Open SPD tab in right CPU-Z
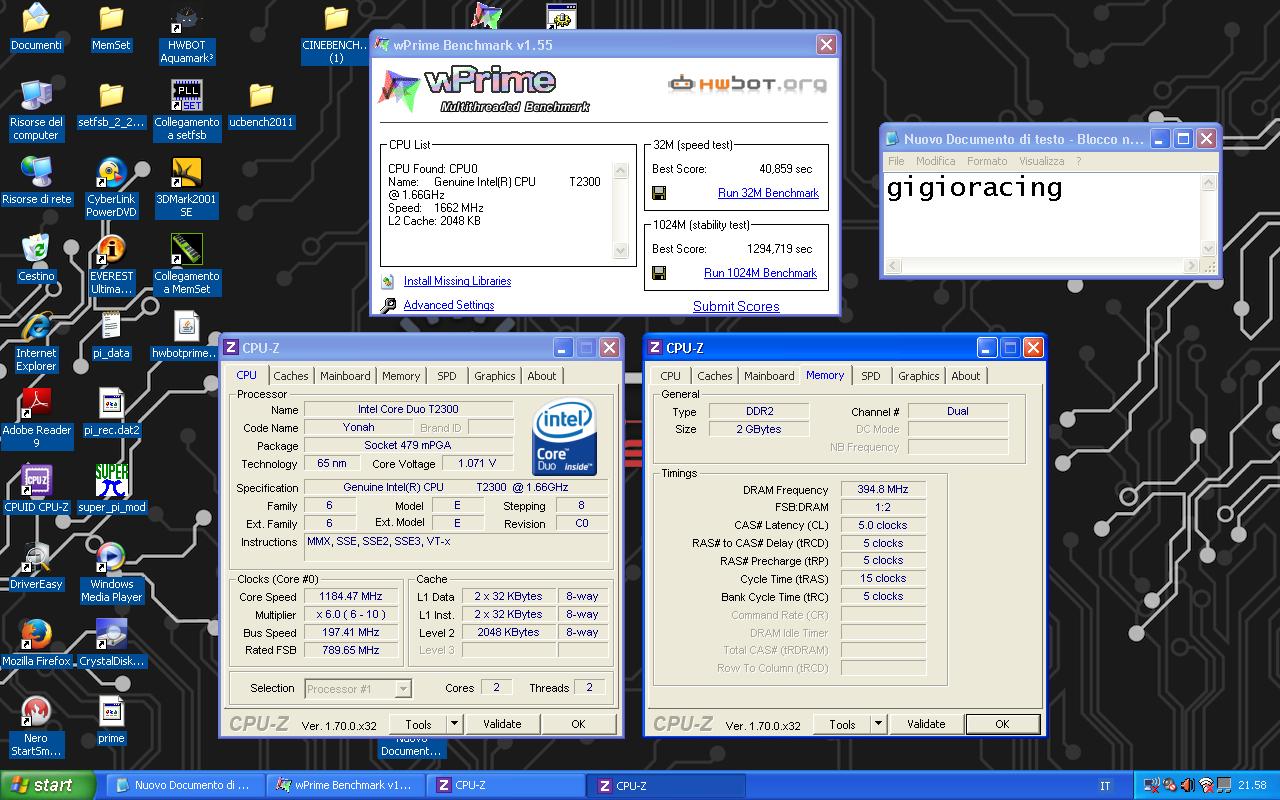The width and height of the screenshot is (1280, 800). [x=871, y=376]
